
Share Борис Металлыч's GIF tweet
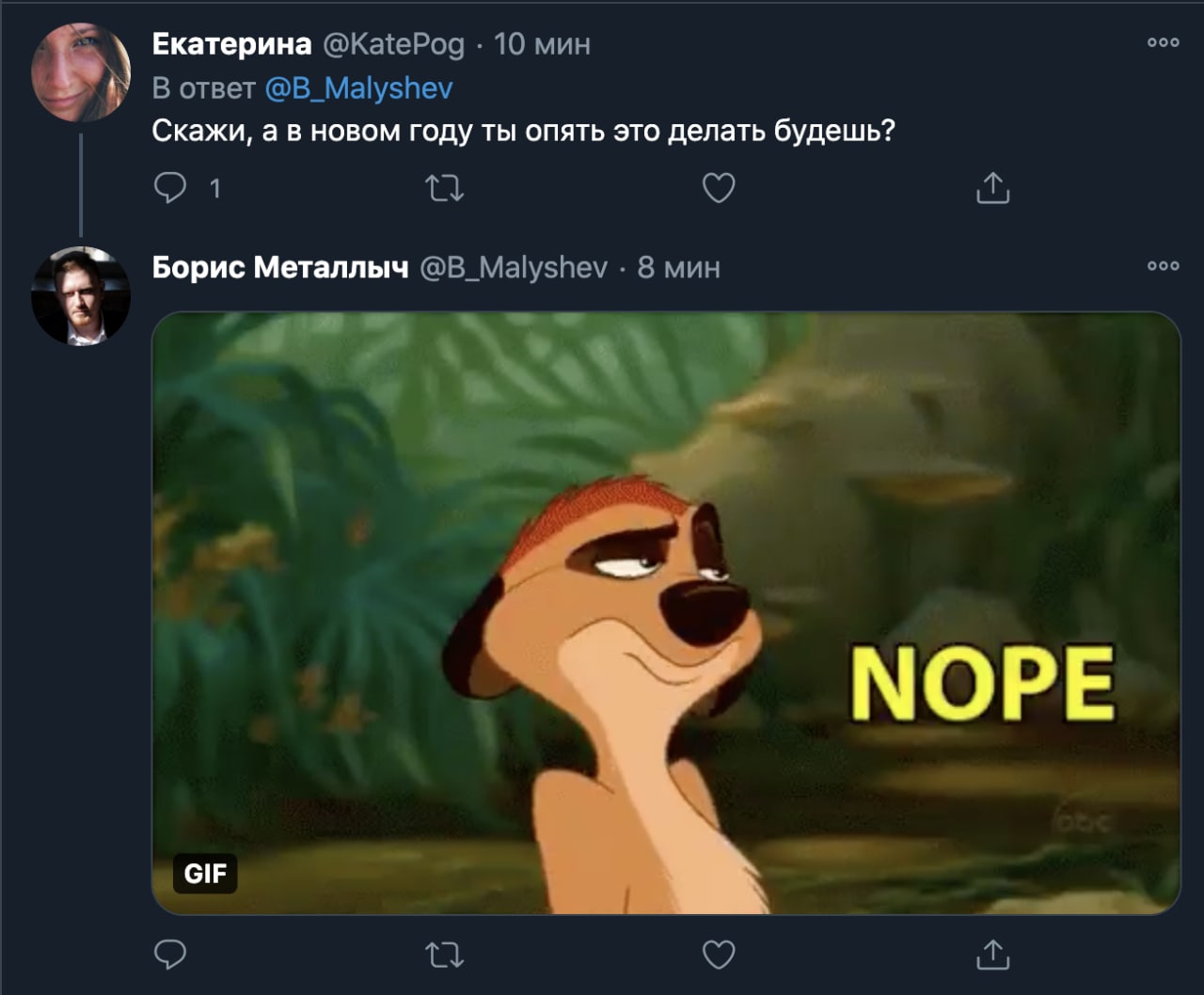point(992,956)
